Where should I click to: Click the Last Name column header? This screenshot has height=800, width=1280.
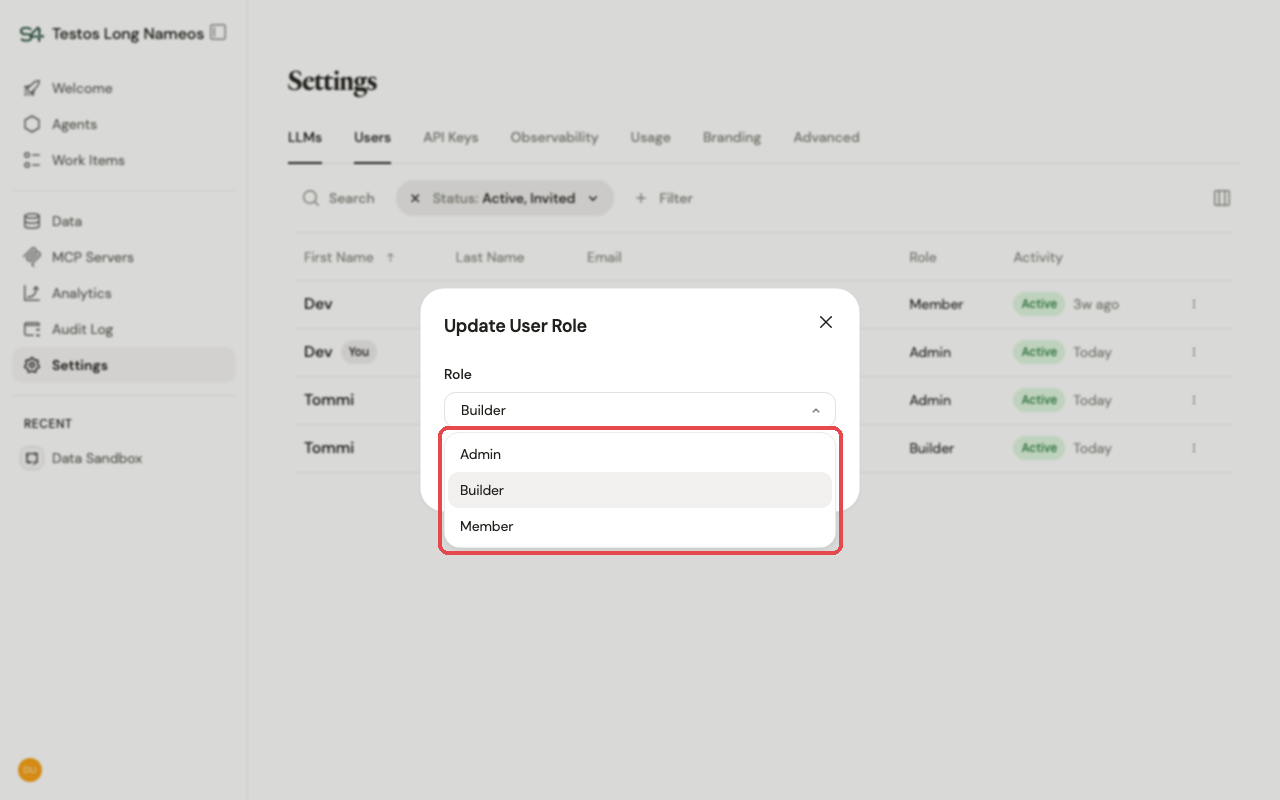(490, 257)
